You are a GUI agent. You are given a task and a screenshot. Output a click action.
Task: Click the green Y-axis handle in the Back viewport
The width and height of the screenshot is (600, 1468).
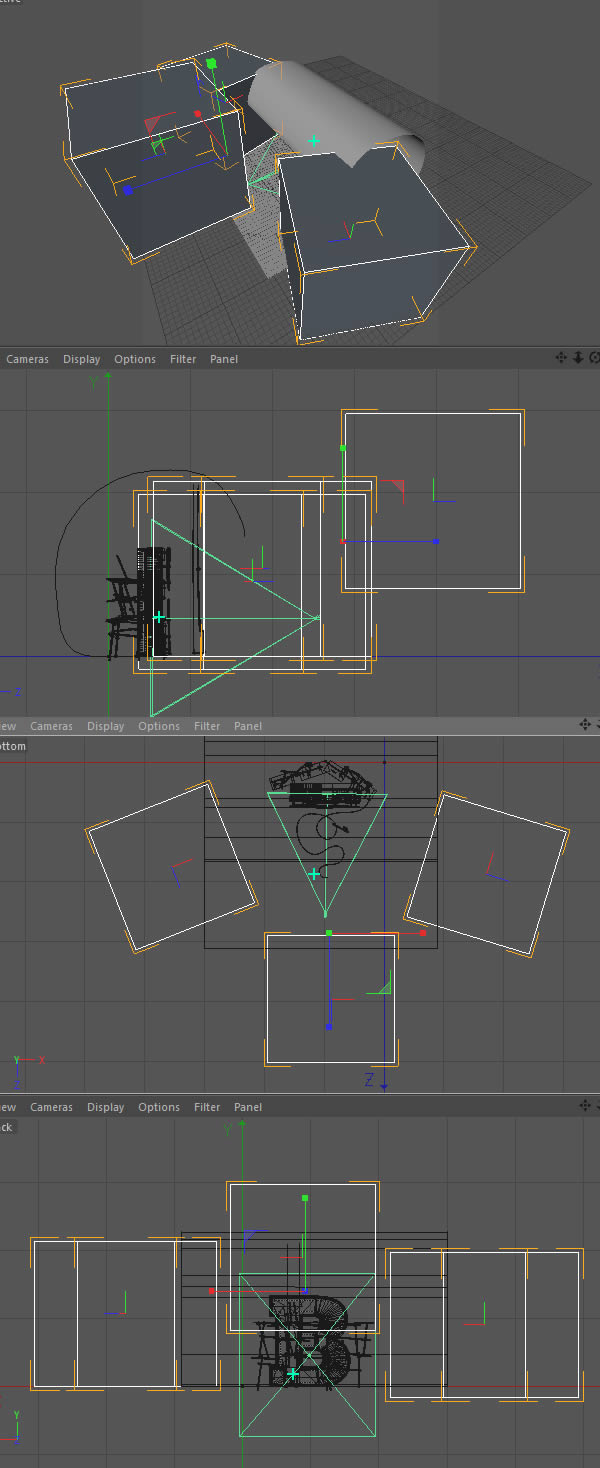pyautogui.click(x=305, y=1198)
